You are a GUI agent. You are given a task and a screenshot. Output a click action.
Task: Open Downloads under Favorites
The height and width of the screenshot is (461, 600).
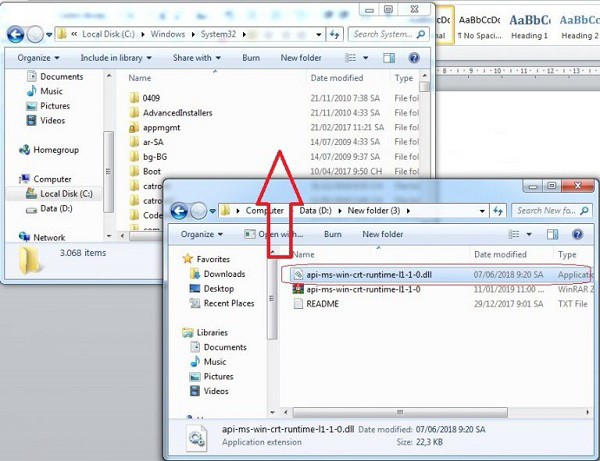click(x=224, y=274)
